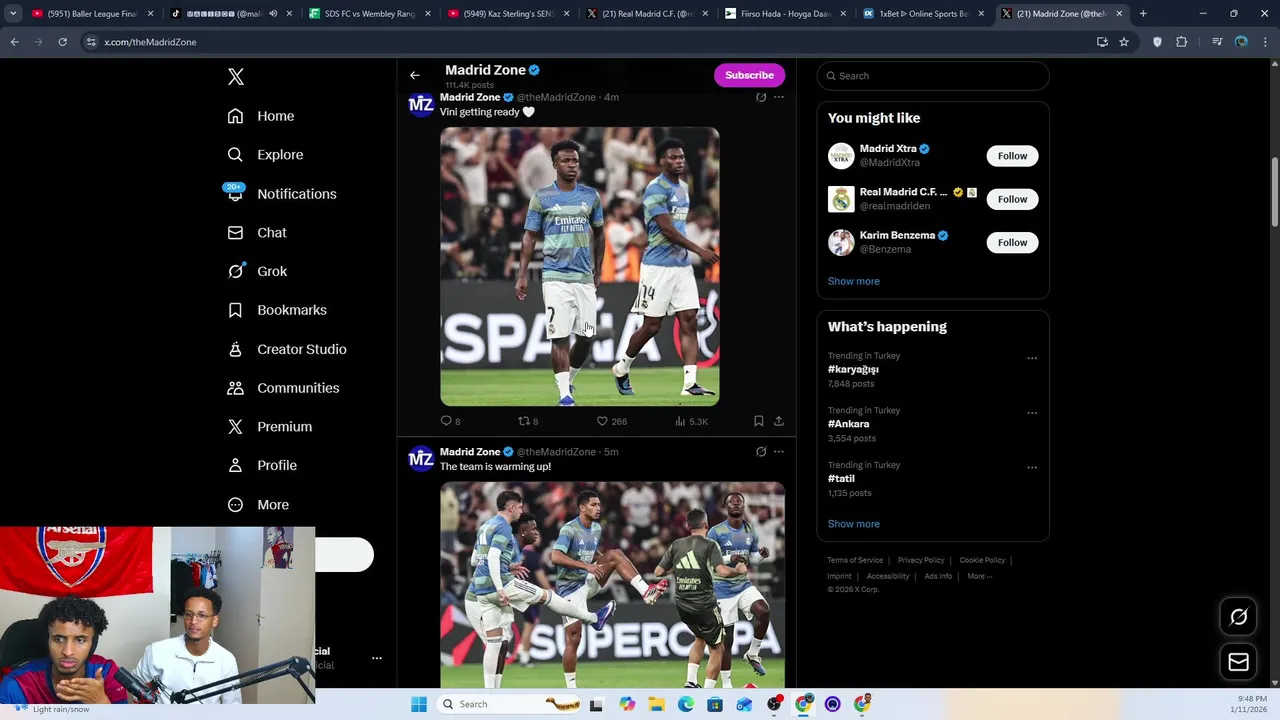Follow Real Madrid C.F.

click(1012, 199)
